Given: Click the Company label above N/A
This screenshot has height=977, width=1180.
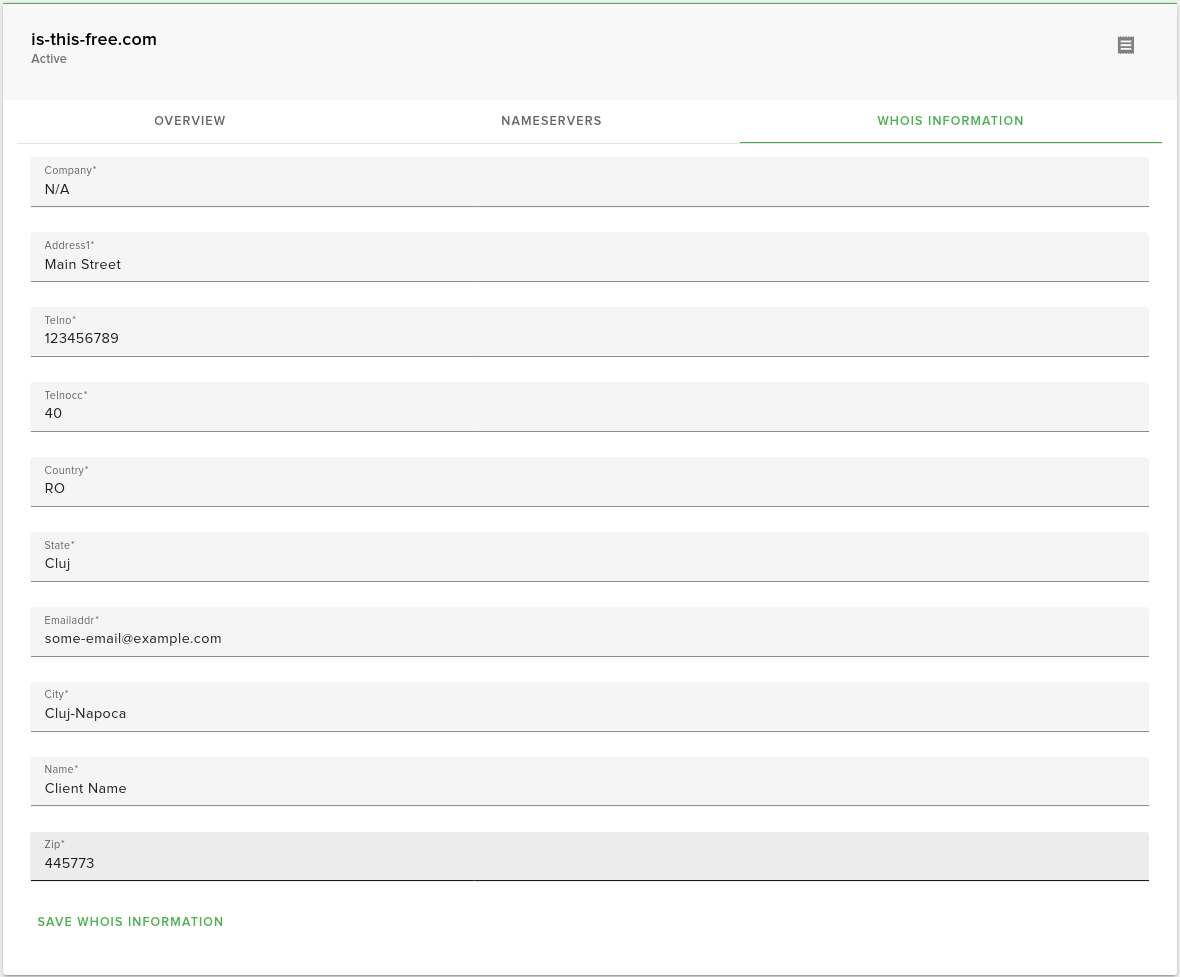Looking at the screenshot, I should pyautogui.click(x=70, y=170).
